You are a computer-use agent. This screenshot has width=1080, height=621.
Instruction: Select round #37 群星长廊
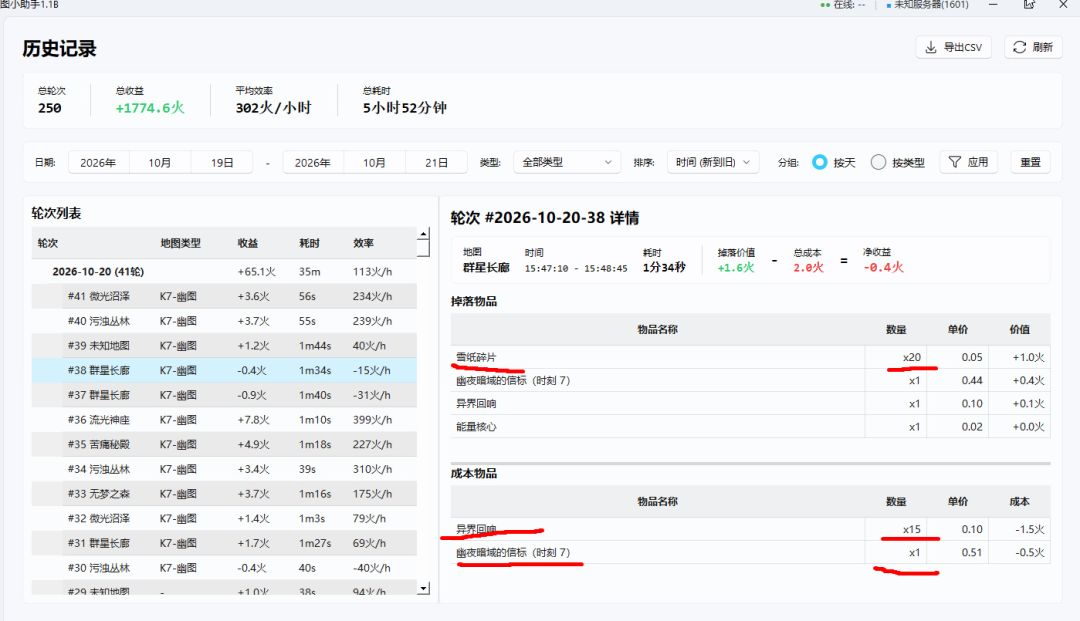coord(224,395)
